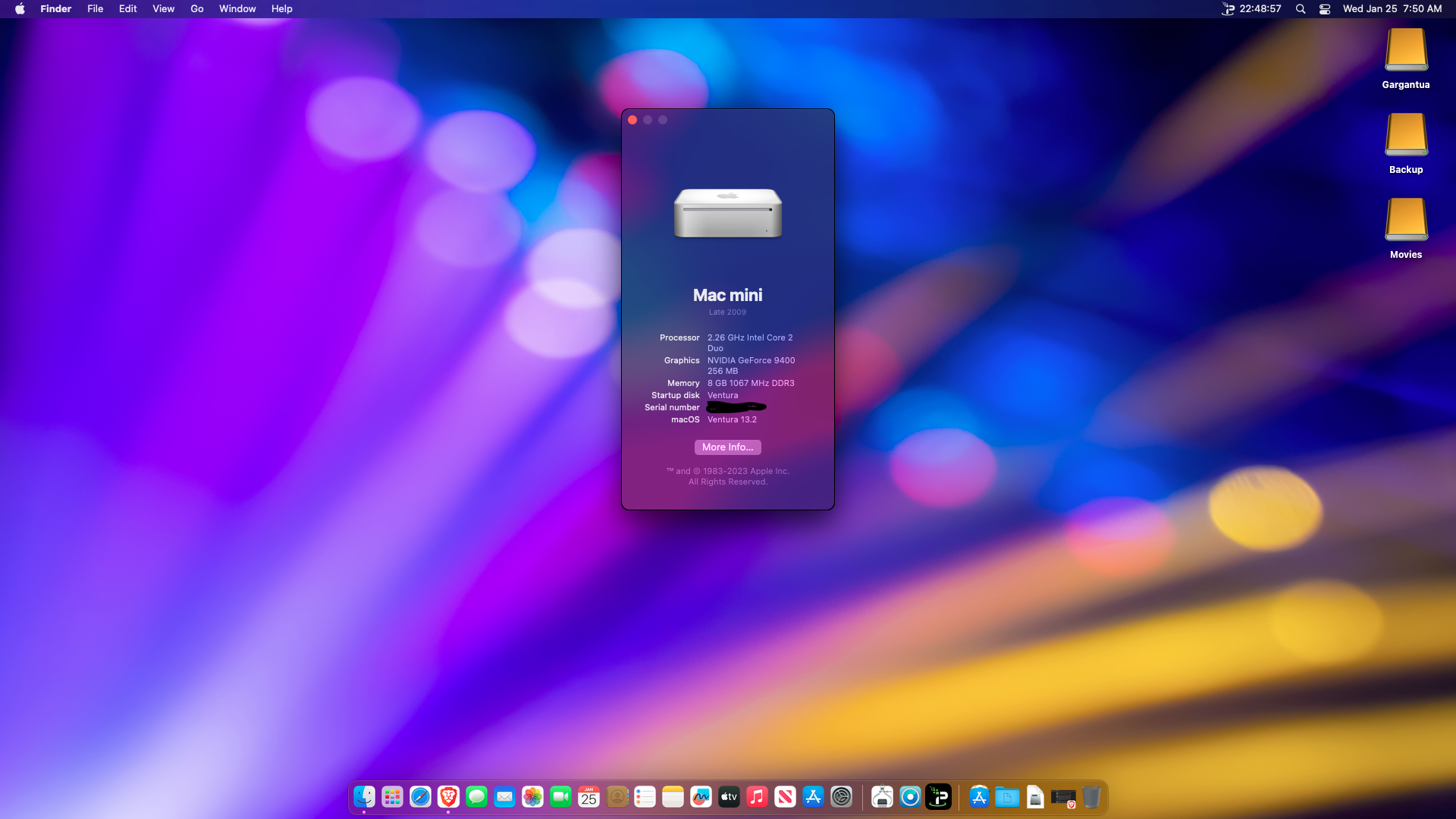Open Launchpad in the Dock
This screenshot has width=1456, height=819.
[392, 797]
